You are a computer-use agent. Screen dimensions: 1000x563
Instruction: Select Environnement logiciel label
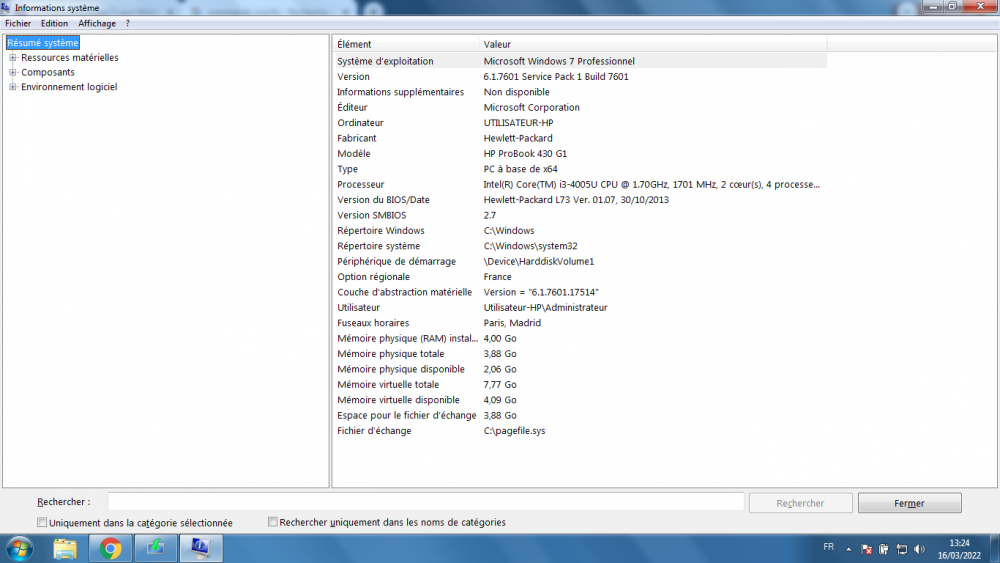69,87
